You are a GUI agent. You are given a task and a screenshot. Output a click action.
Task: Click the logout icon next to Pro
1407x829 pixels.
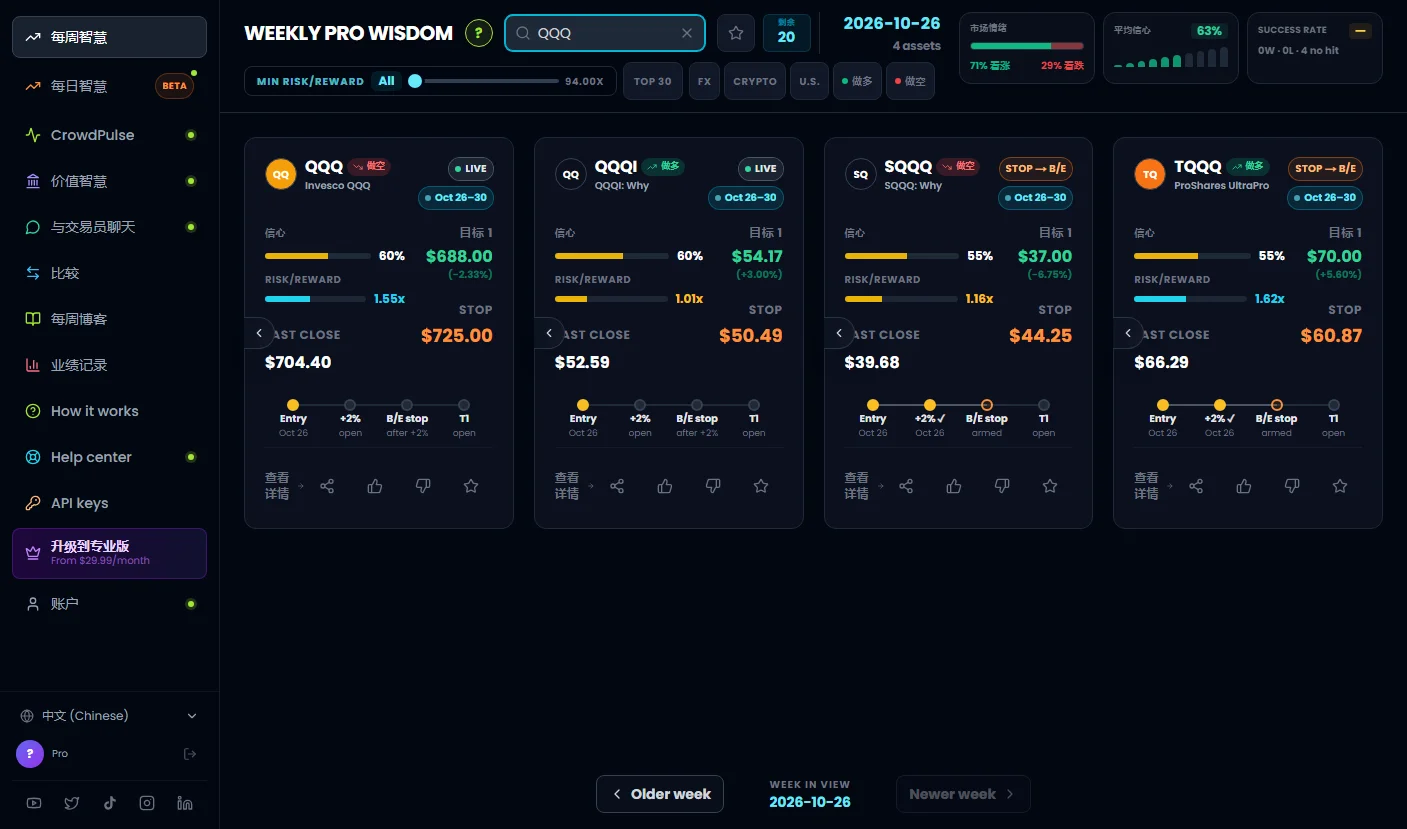[x=190, y=754]
